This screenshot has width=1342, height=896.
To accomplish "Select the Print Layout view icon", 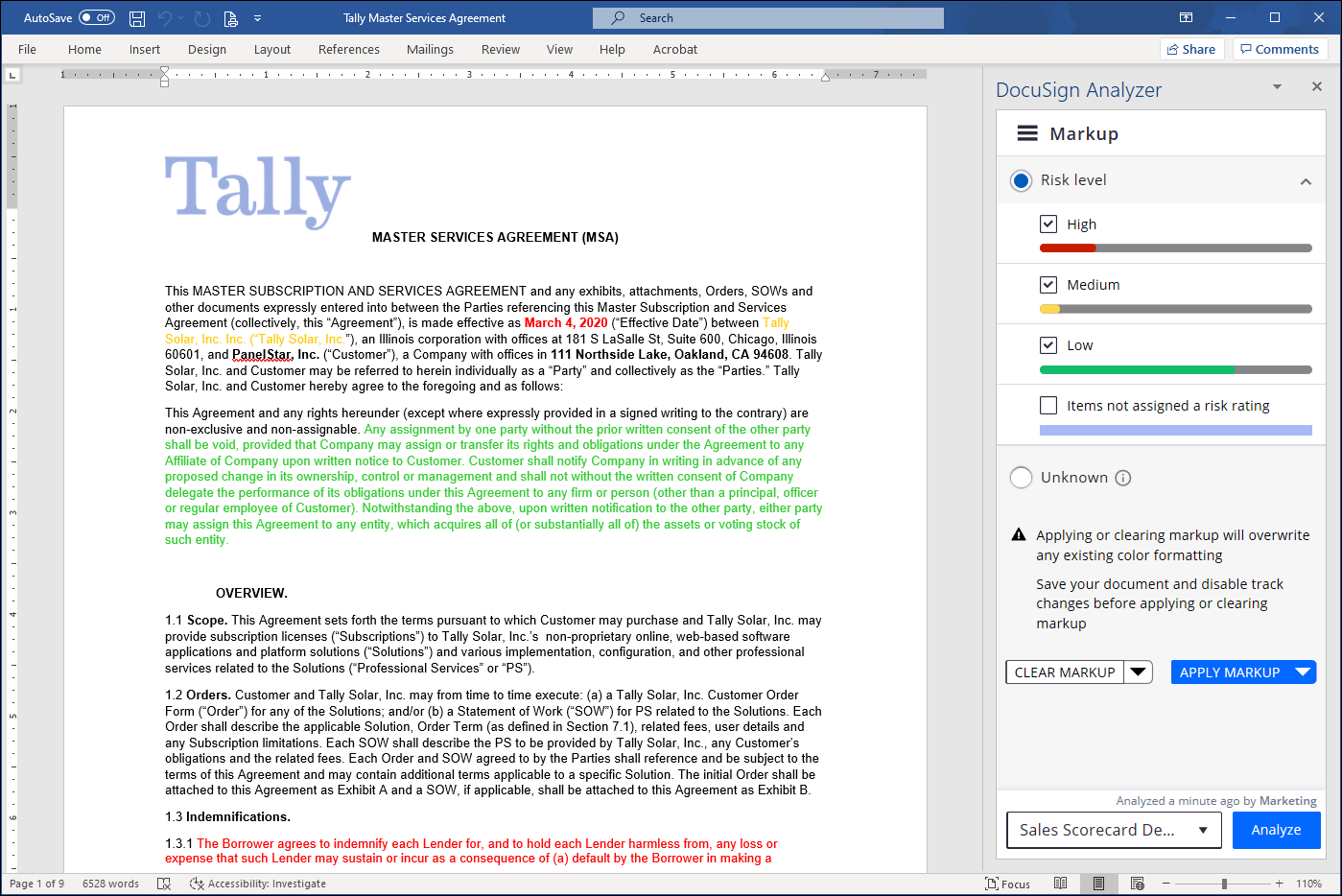I will (1099, 884).
